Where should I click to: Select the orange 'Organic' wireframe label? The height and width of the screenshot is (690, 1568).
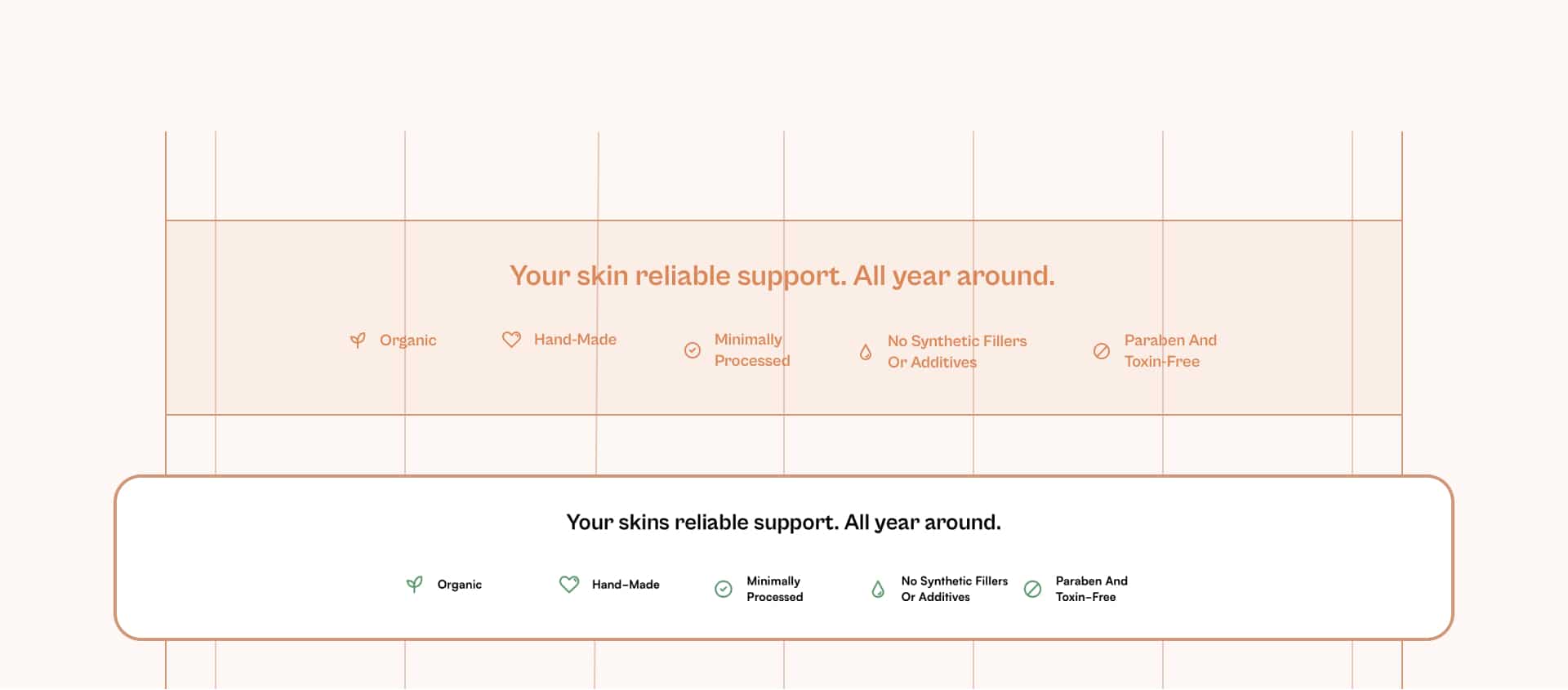coord(408,341)
